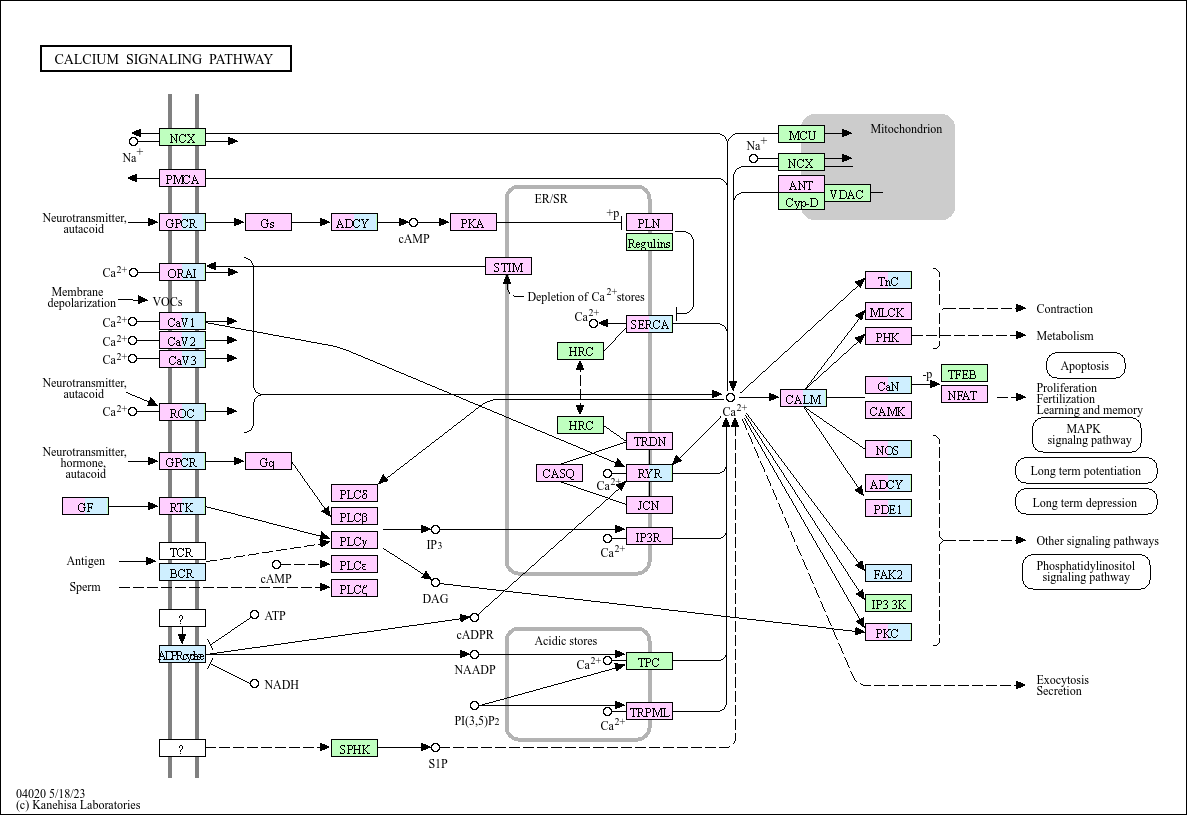Open the Long term potentiation pathway link
The width and height of the screenshot is (1187, 815).
click(1086, 470)
